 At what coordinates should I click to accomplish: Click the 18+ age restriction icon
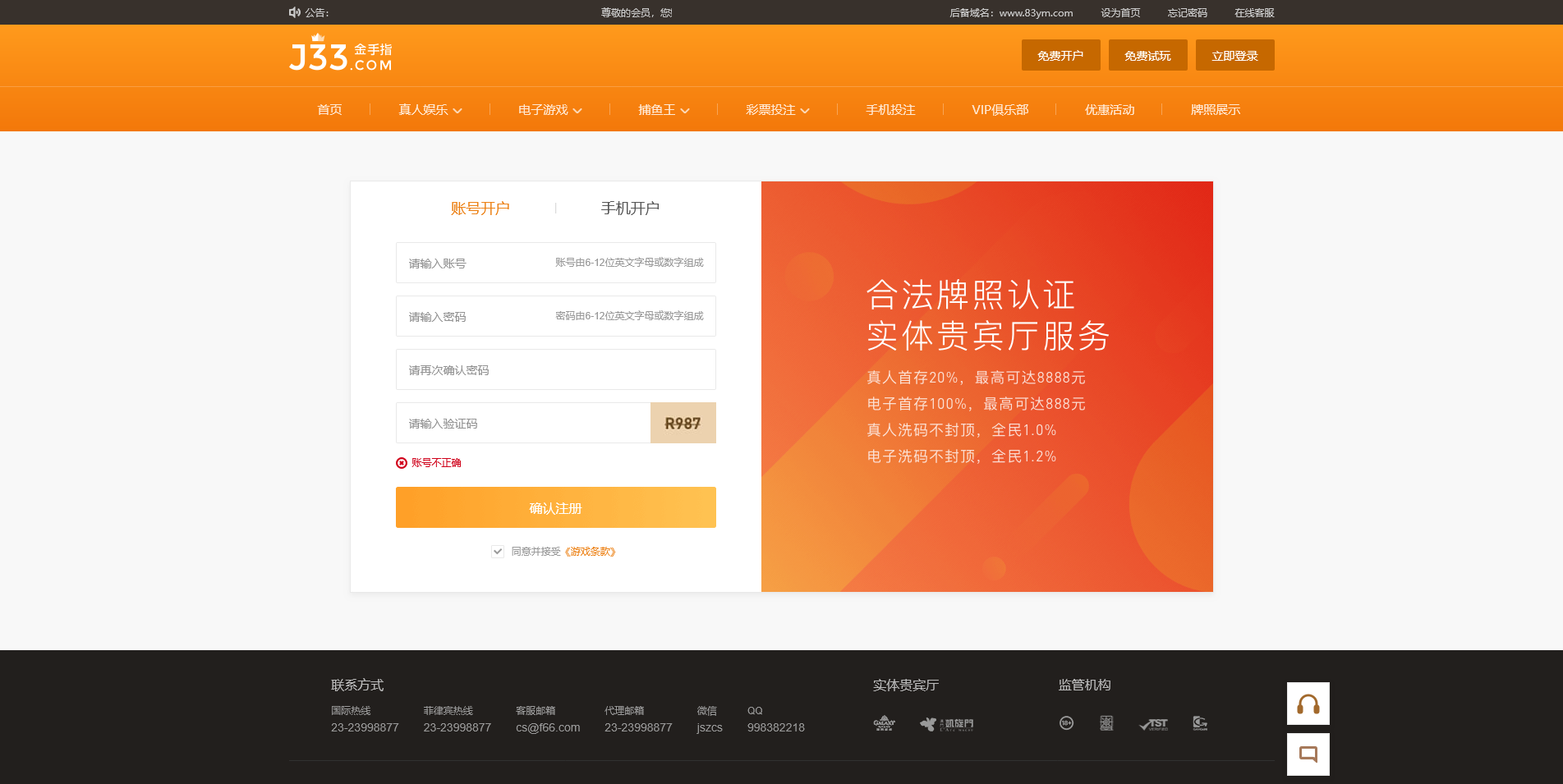click(1066, 723)
